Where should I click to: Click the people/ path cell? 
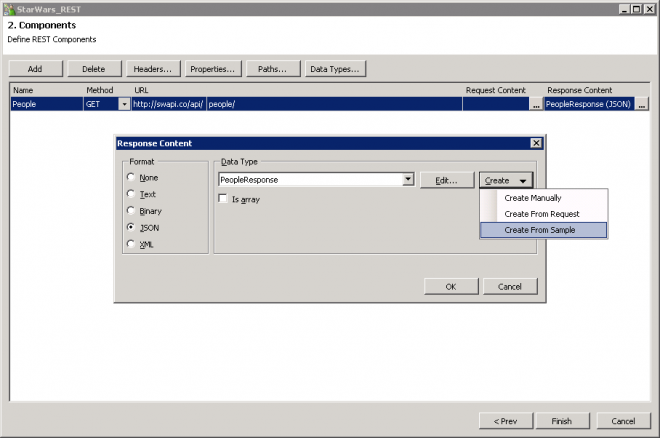[x=334, y=104]
